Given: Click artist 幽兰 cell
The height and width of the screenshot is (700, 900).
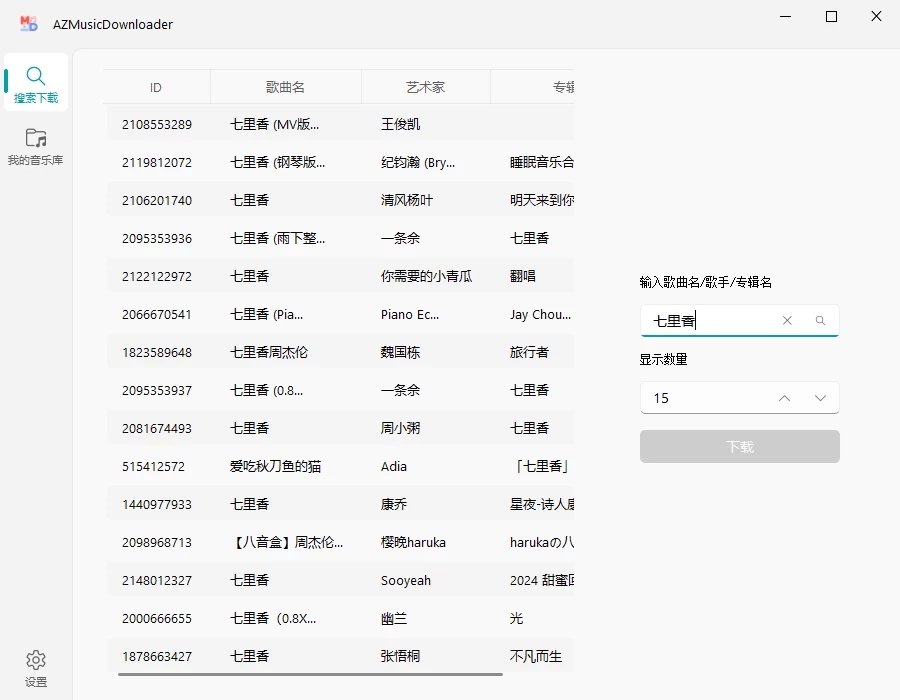Looking at the screenshot, I should click(x=394, y=619).
